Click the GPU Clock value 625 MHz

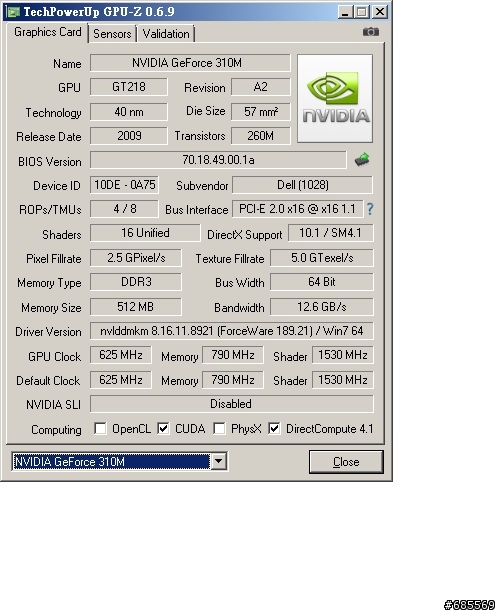click(121, 355)
